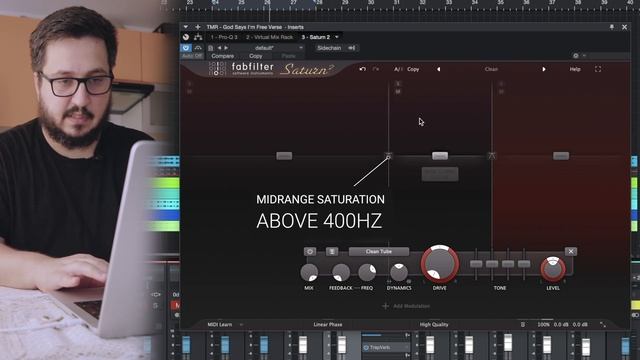This screenshot has width=640, height=360.
Task: Open the default preset dropdown
Action: [268, 48]
